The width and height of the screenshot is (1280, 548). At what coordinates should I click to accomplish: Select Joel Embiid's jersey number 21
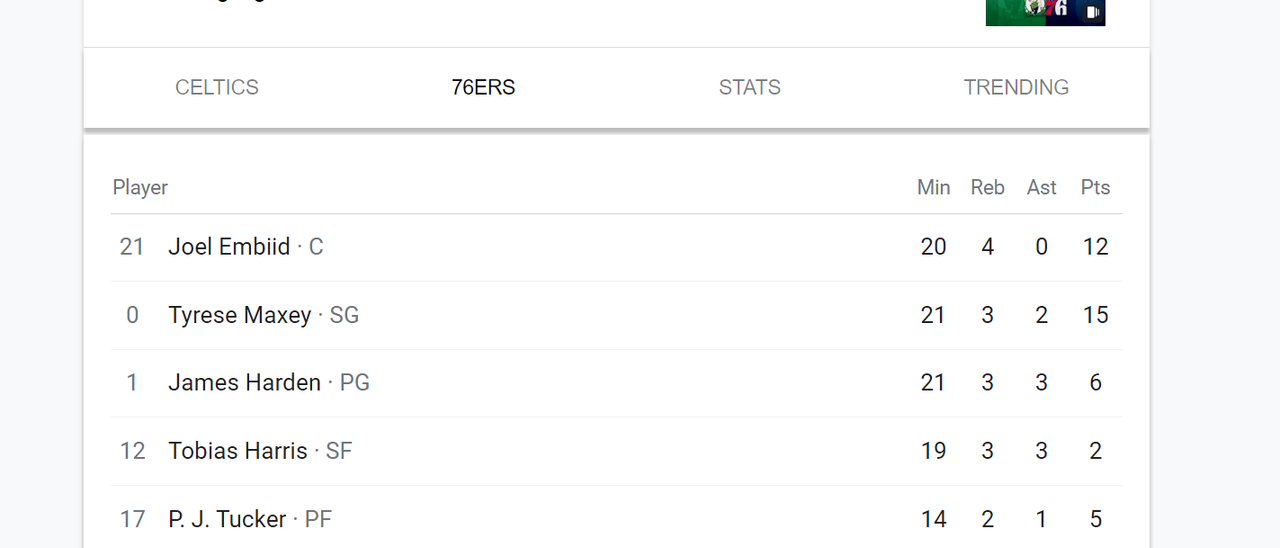(132, 247)
